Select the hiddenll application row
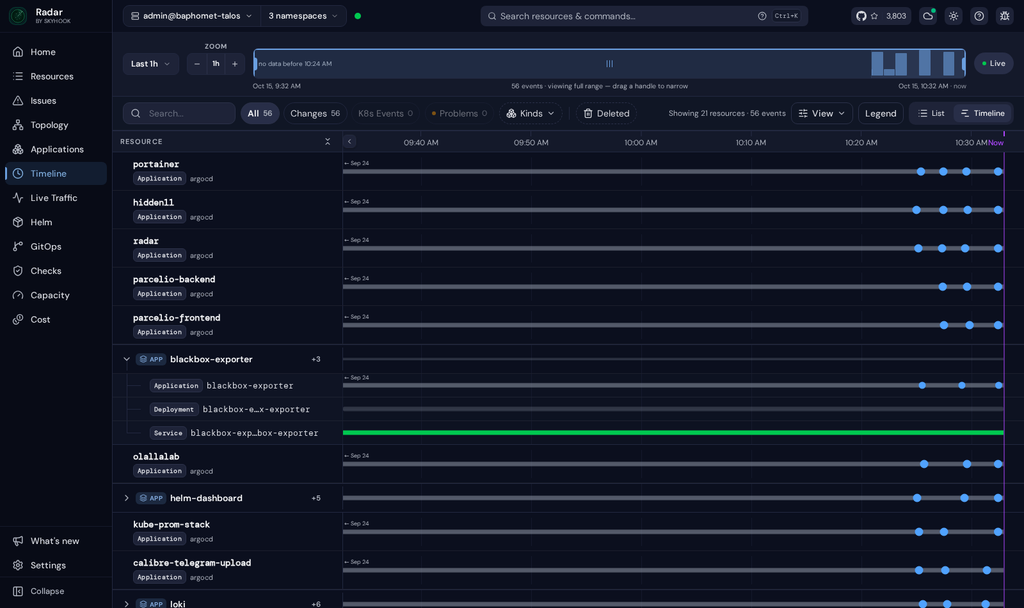The width and height of the screenshot is (1024, 608). [227, 210]
